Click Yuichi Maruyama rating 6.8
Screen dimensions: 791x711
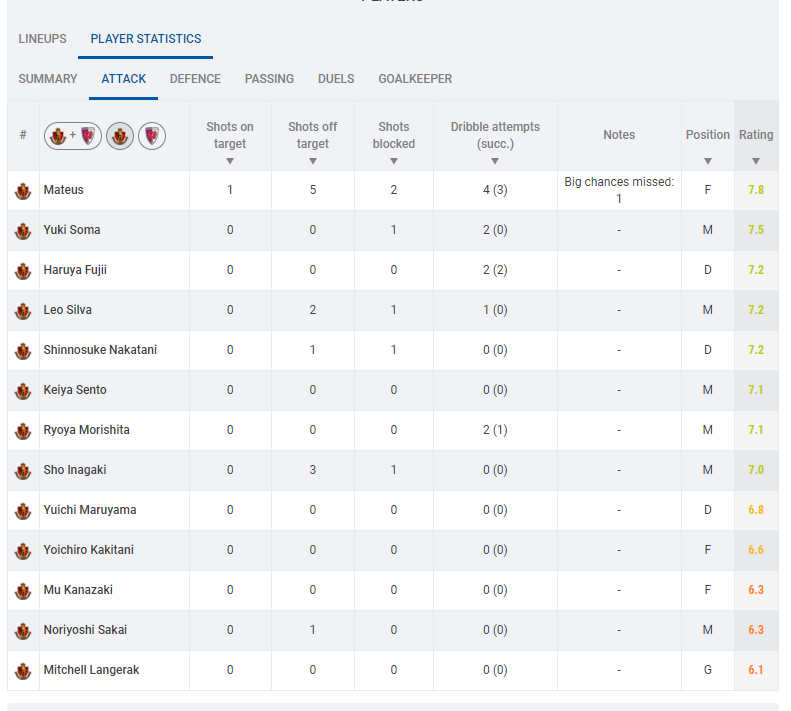756,510
